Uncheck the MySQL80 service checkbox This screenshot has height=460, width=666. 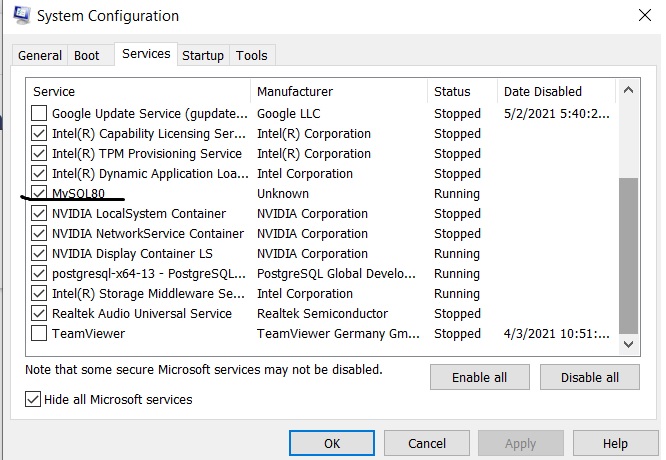coord(39,193)
